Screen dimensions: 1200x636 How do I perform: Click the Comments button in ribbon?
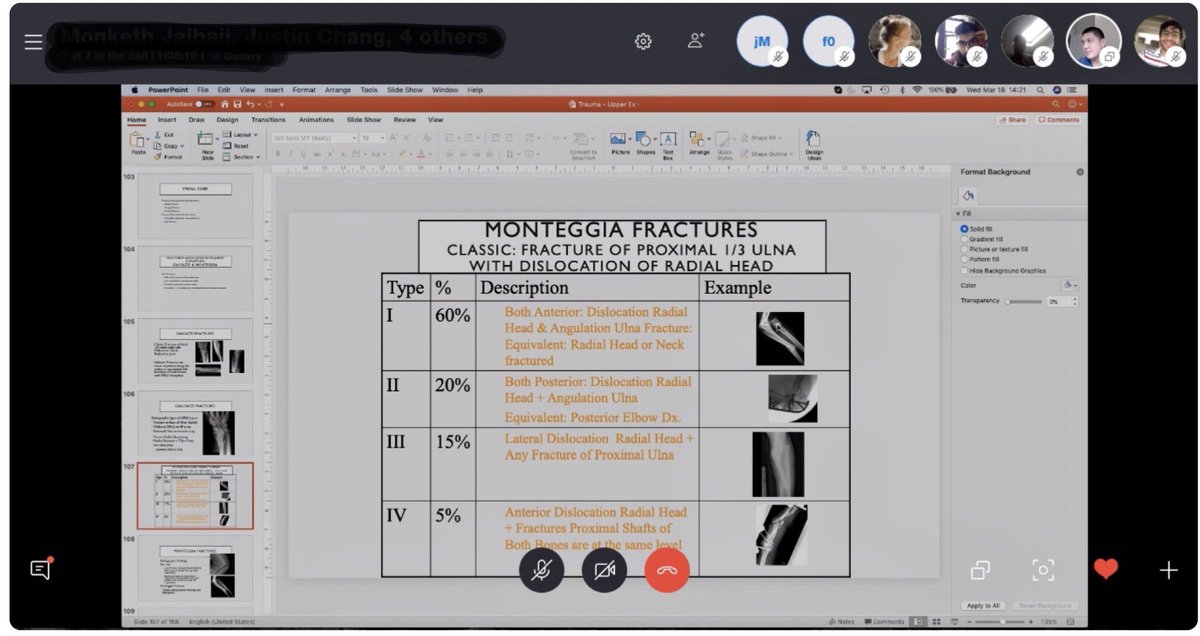(x=1059, y=120)
